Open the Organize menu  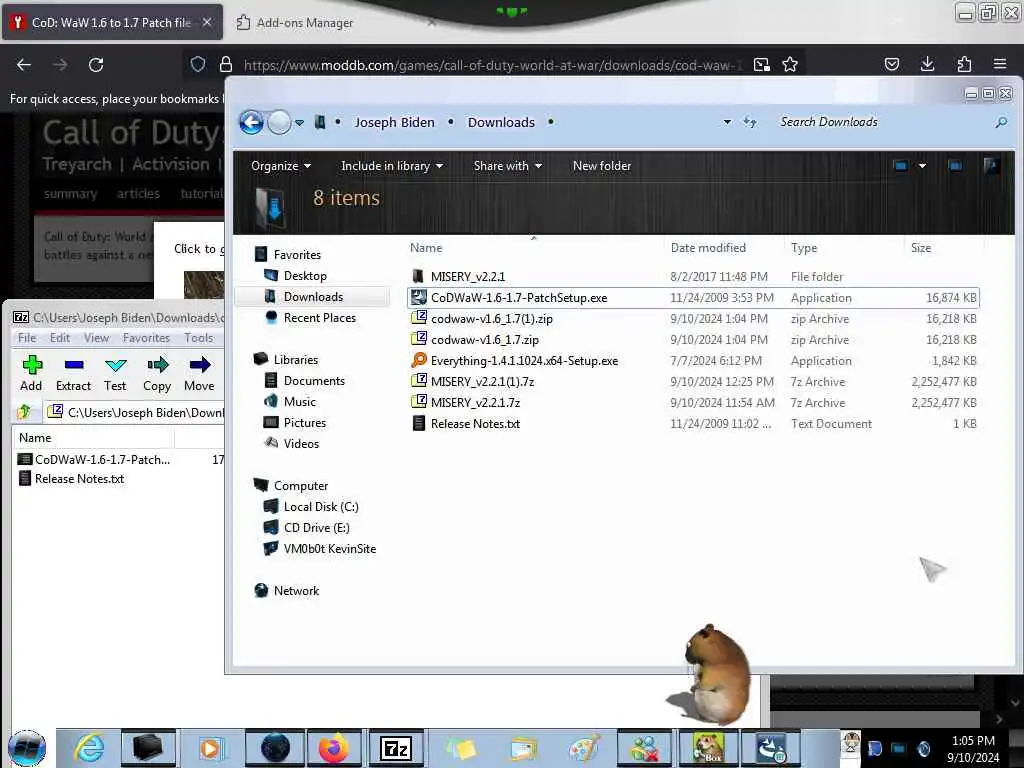point(281,166)
